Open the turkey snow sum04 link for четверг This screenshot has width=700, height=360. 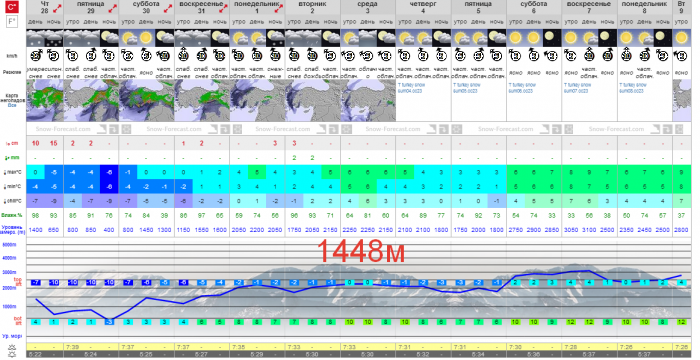coord(411,88)
